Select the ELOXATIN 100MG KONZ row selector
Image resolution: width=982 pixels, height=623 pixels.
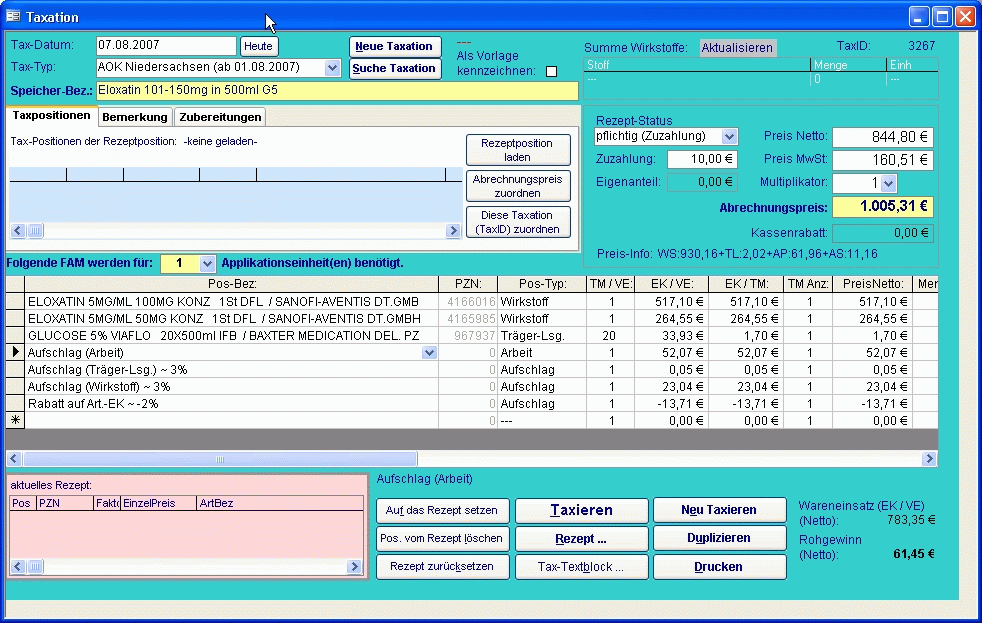15,302
